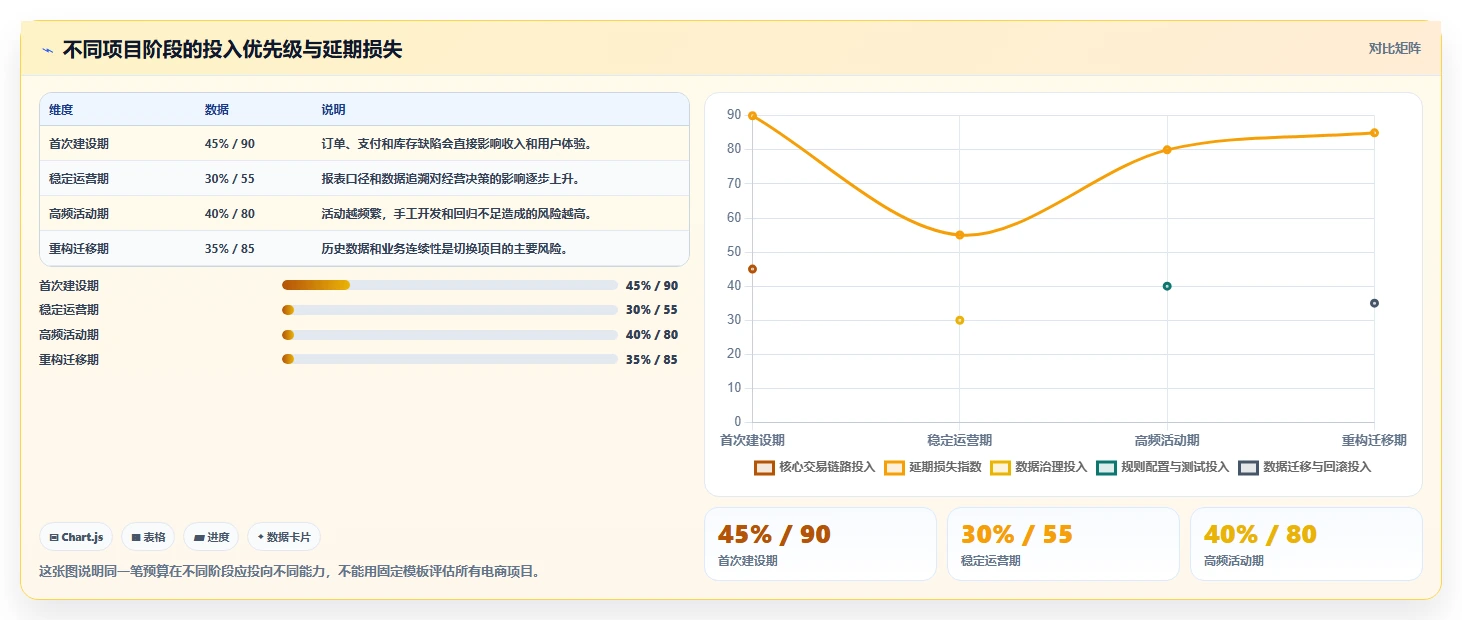The width and height of the screenshot is (1462, 620).
Task: Click the green data point at 40
Action: click(x=1167, y=286)
